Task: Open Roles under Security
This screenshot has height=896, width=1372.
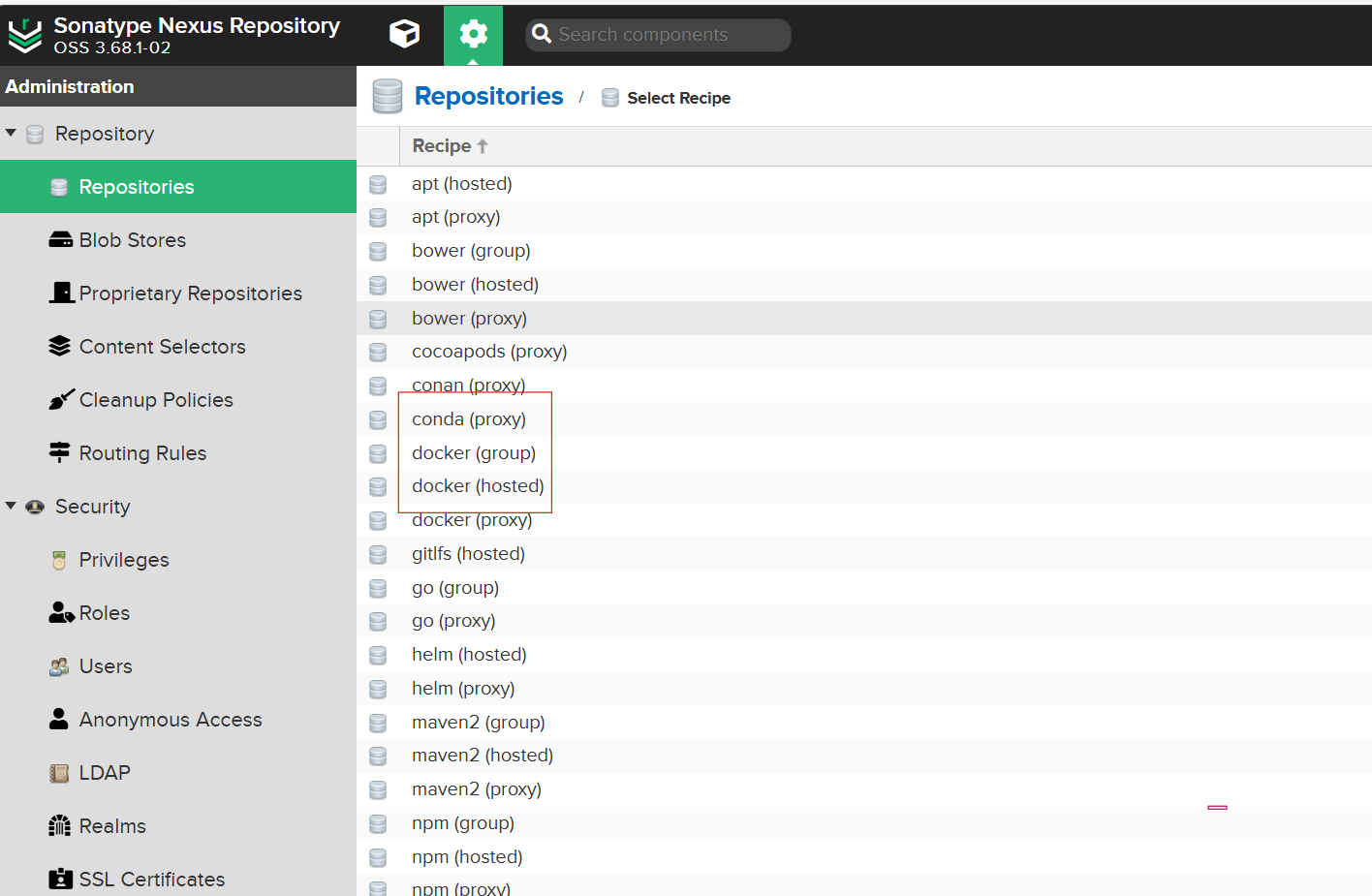Action: (178, 613)
